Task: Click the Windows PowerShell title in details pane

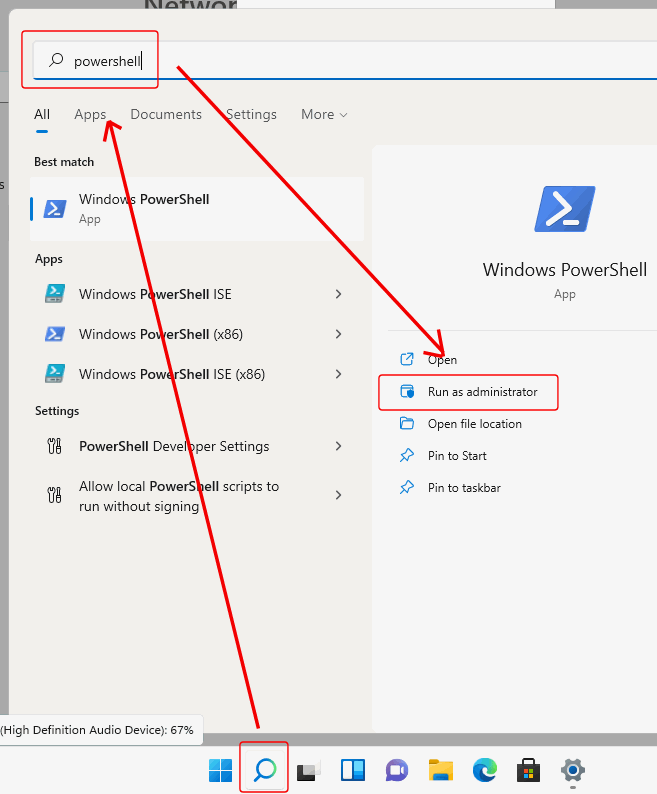Action: pyautogui.click(x=564, y=269)
